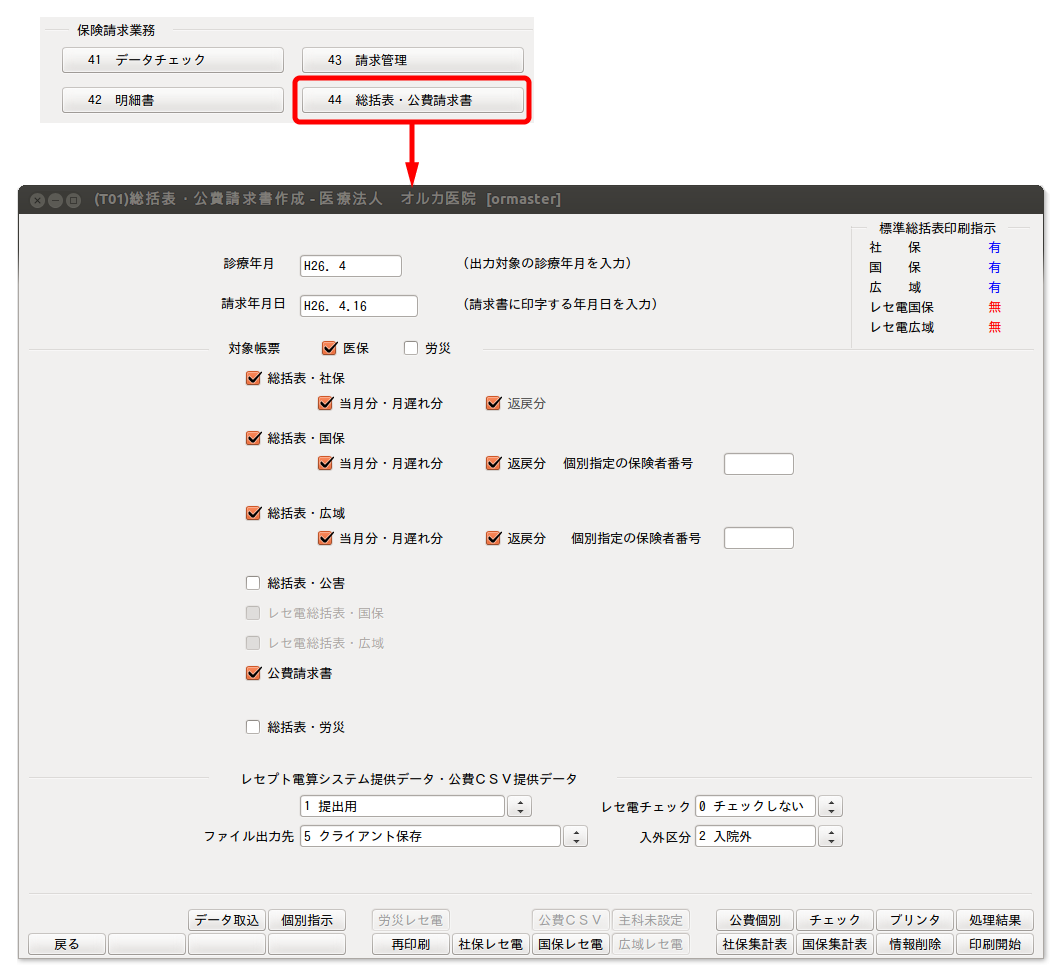Click the 社保集計表 button
The height and width of the screenshot is (975, 1059).
click(754, 944)
